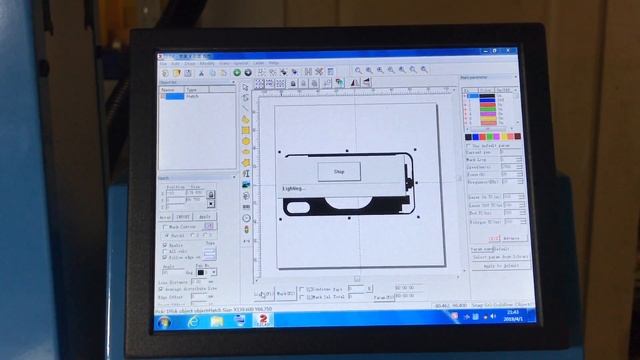
Task: Click the dark Redo arrow icon
Action: click(x=248, y=73)
